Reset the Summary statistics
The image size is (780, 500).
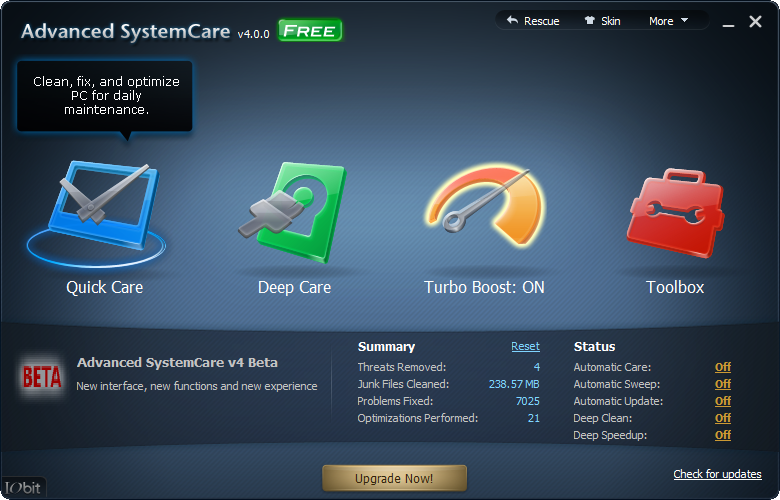point(525,347)
